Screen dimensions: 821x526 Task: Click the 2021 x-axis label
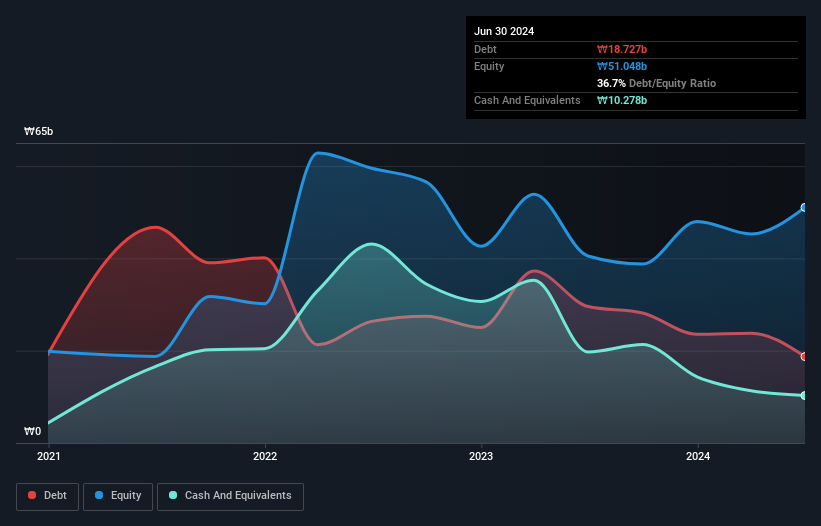(49, 456)
